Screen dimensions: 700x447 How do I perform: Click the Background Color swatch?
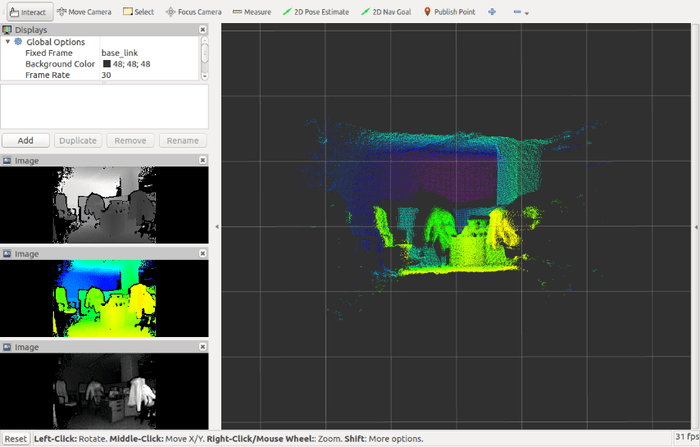point(107,64)
